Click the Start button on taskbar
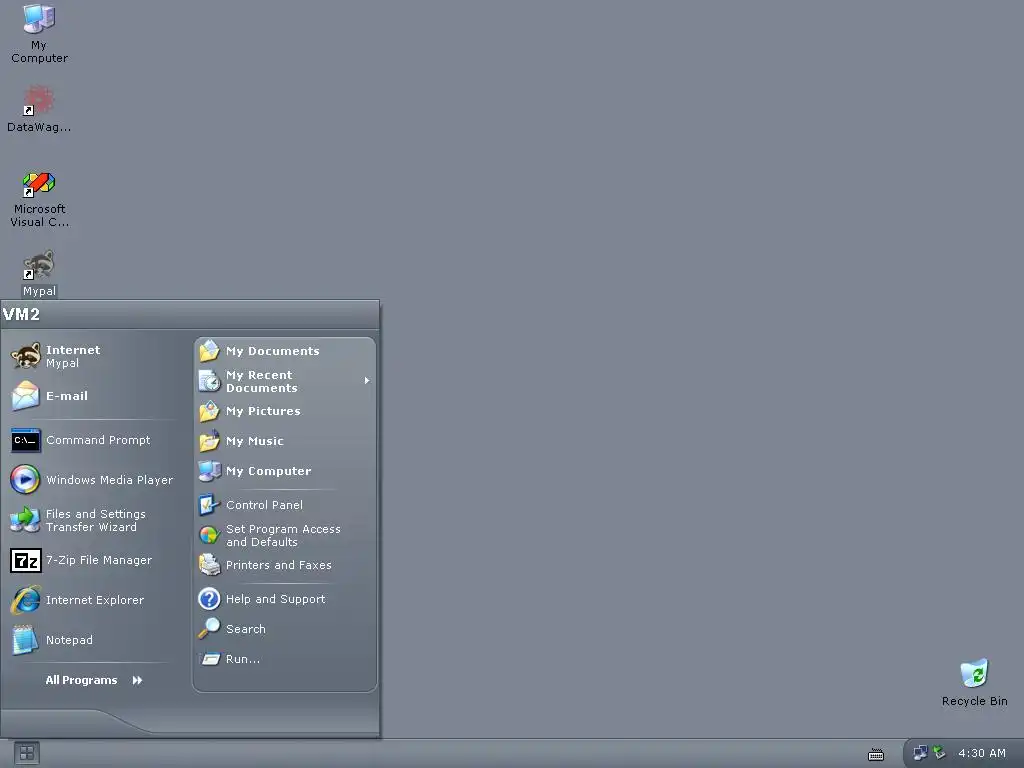Viewport: 1024px width, 768px height. tap(26, 754)
